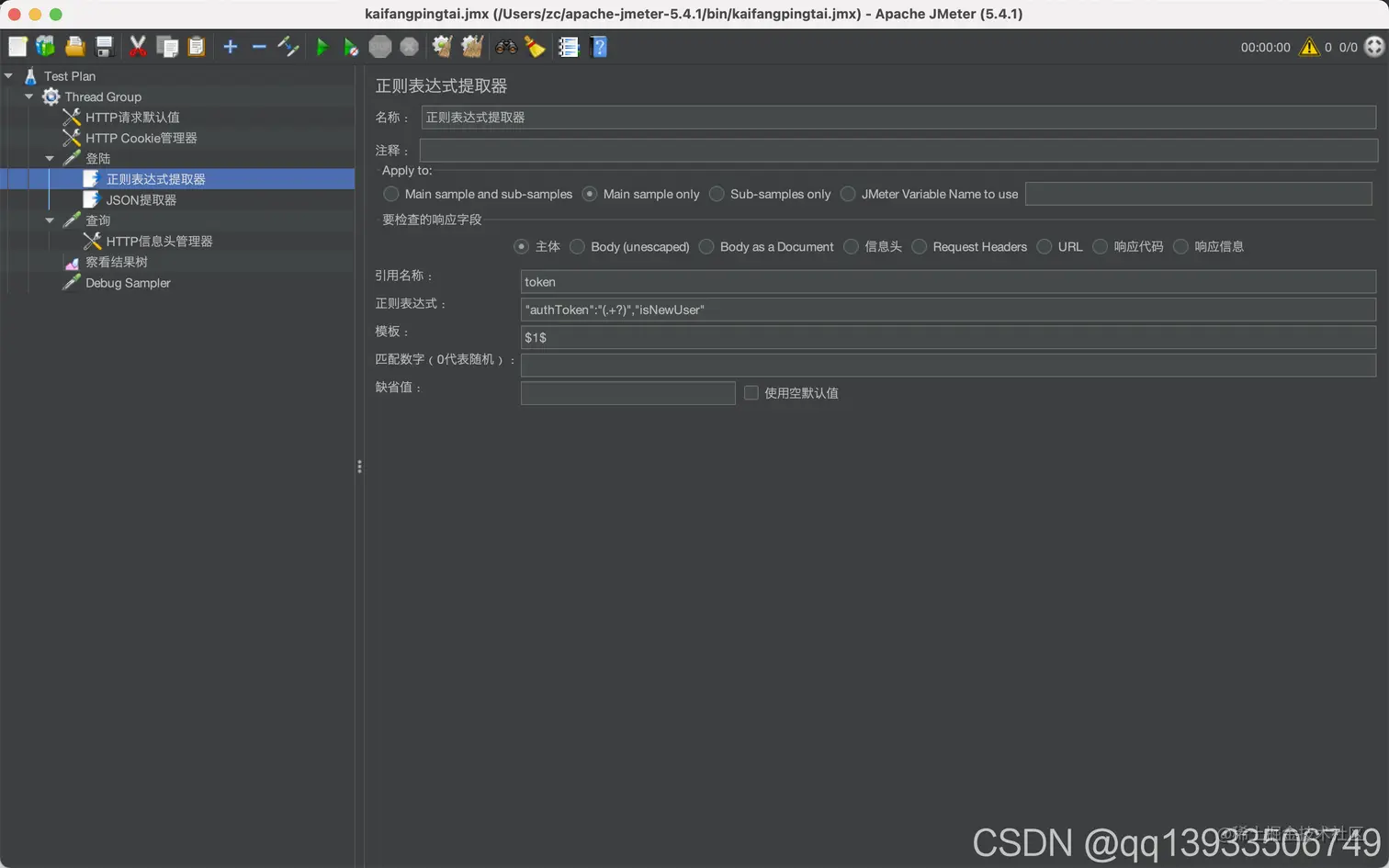1389x868 pixels.
Task: Click the Cut scissors icon
Action: point(138,46)
